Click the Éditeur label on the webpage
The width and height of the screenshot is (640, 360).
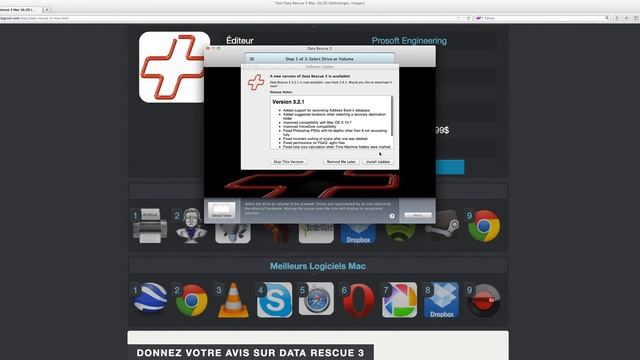[x=240, y=40]
